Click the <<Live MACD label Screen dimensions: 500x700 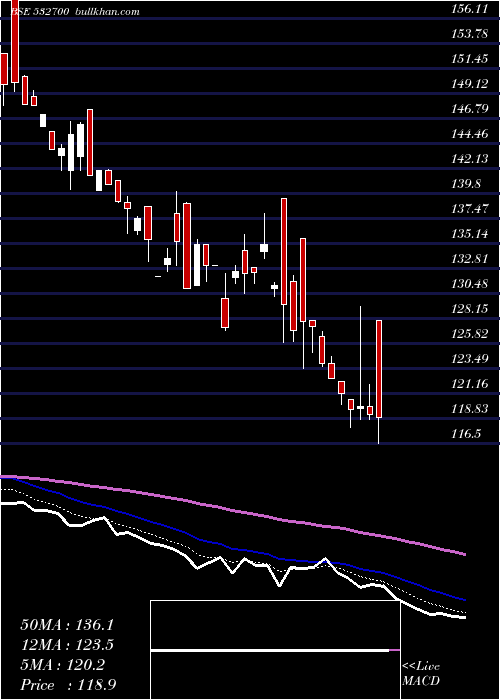click(x=421, y=674)
